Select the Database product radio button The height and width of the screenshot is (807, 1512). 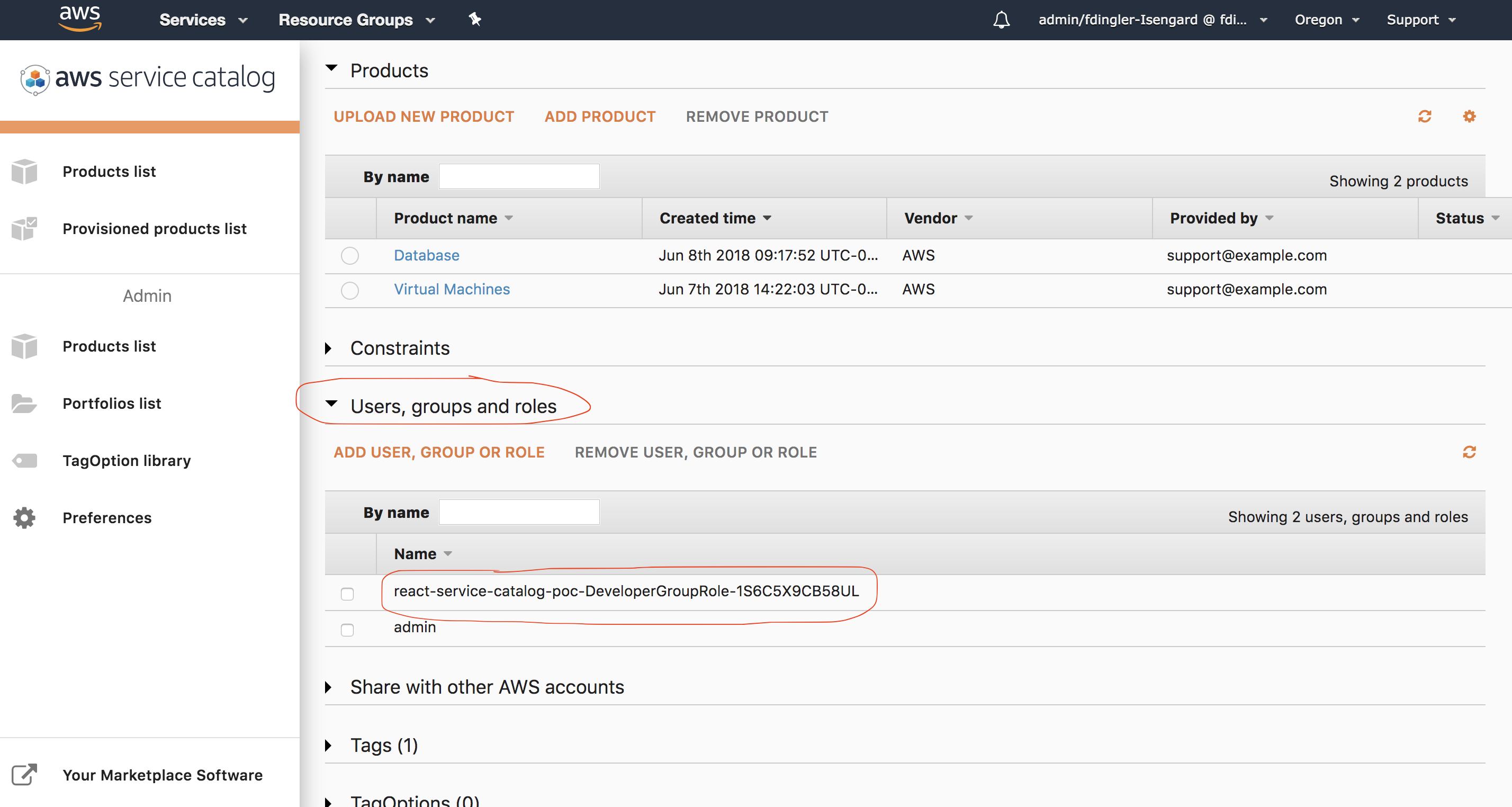click(x=349, y=256)
